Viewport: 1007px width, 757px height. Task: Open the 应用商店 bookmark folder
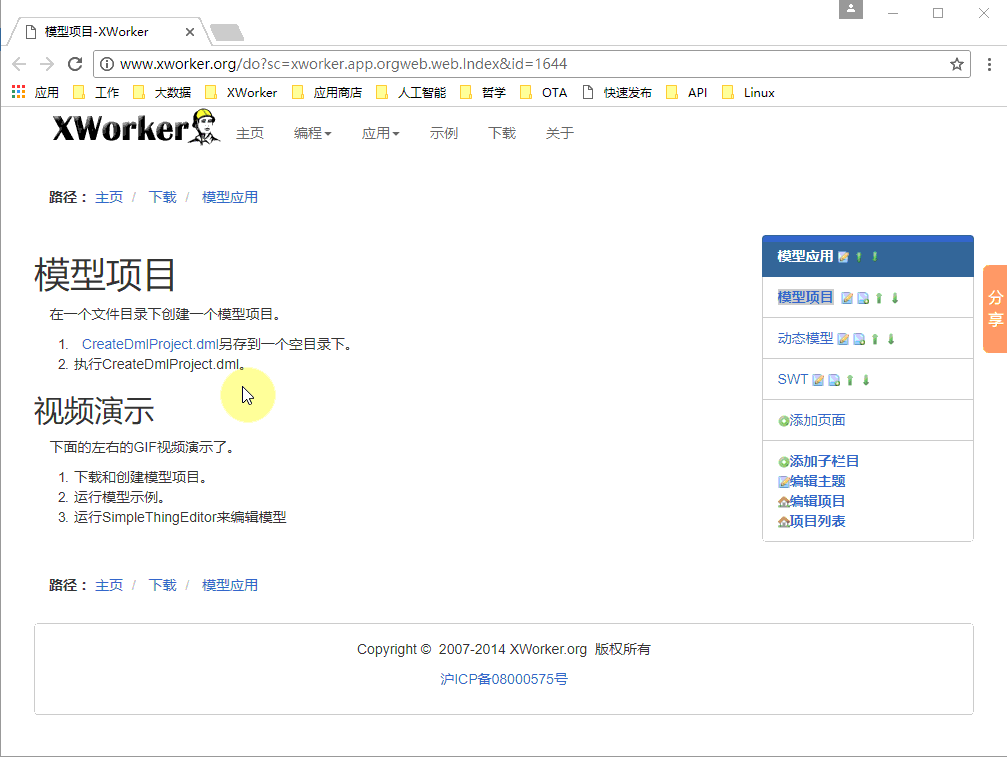point(326,92)
